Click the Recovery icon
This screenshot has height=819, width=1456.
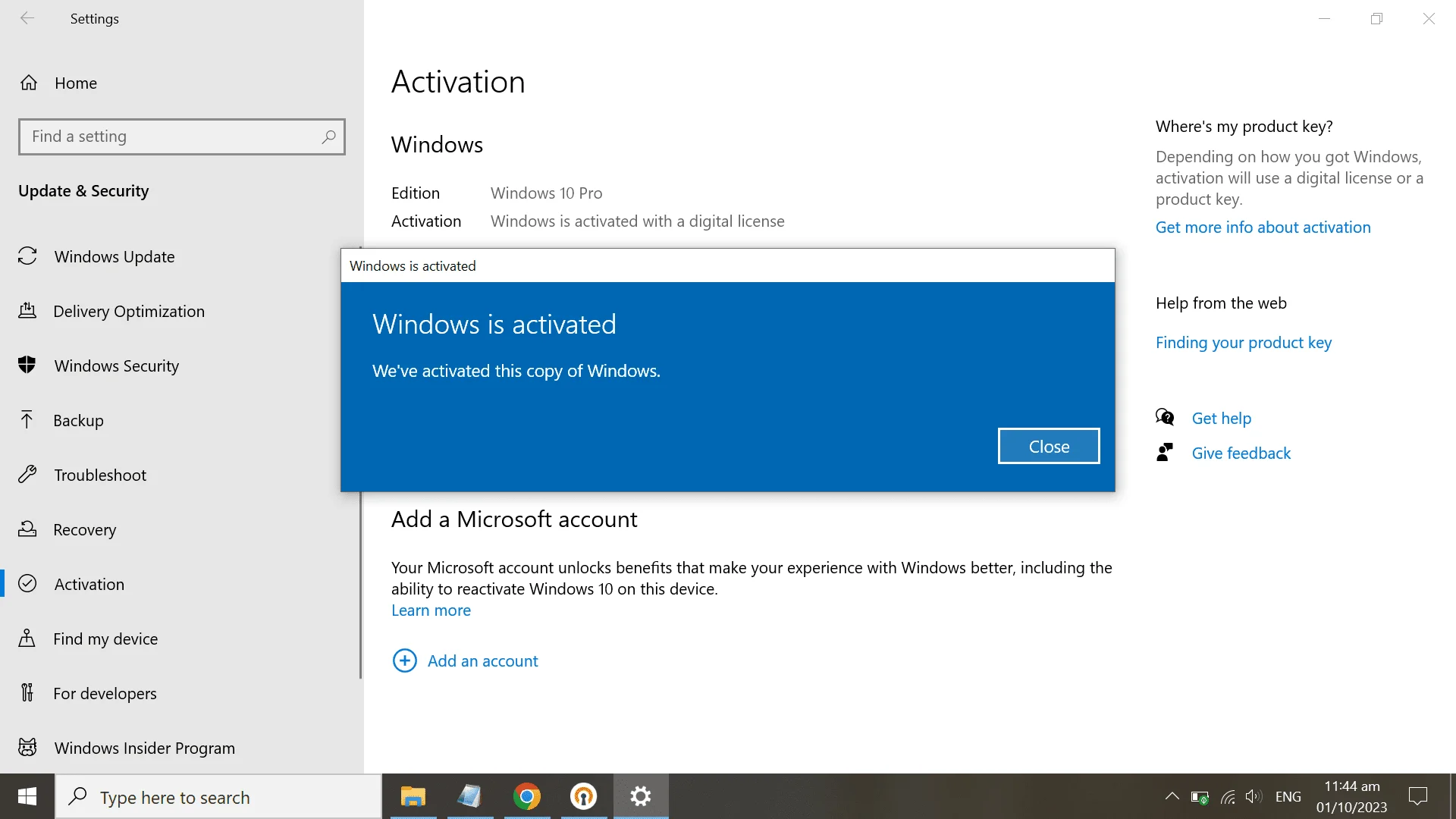(27, 529)
